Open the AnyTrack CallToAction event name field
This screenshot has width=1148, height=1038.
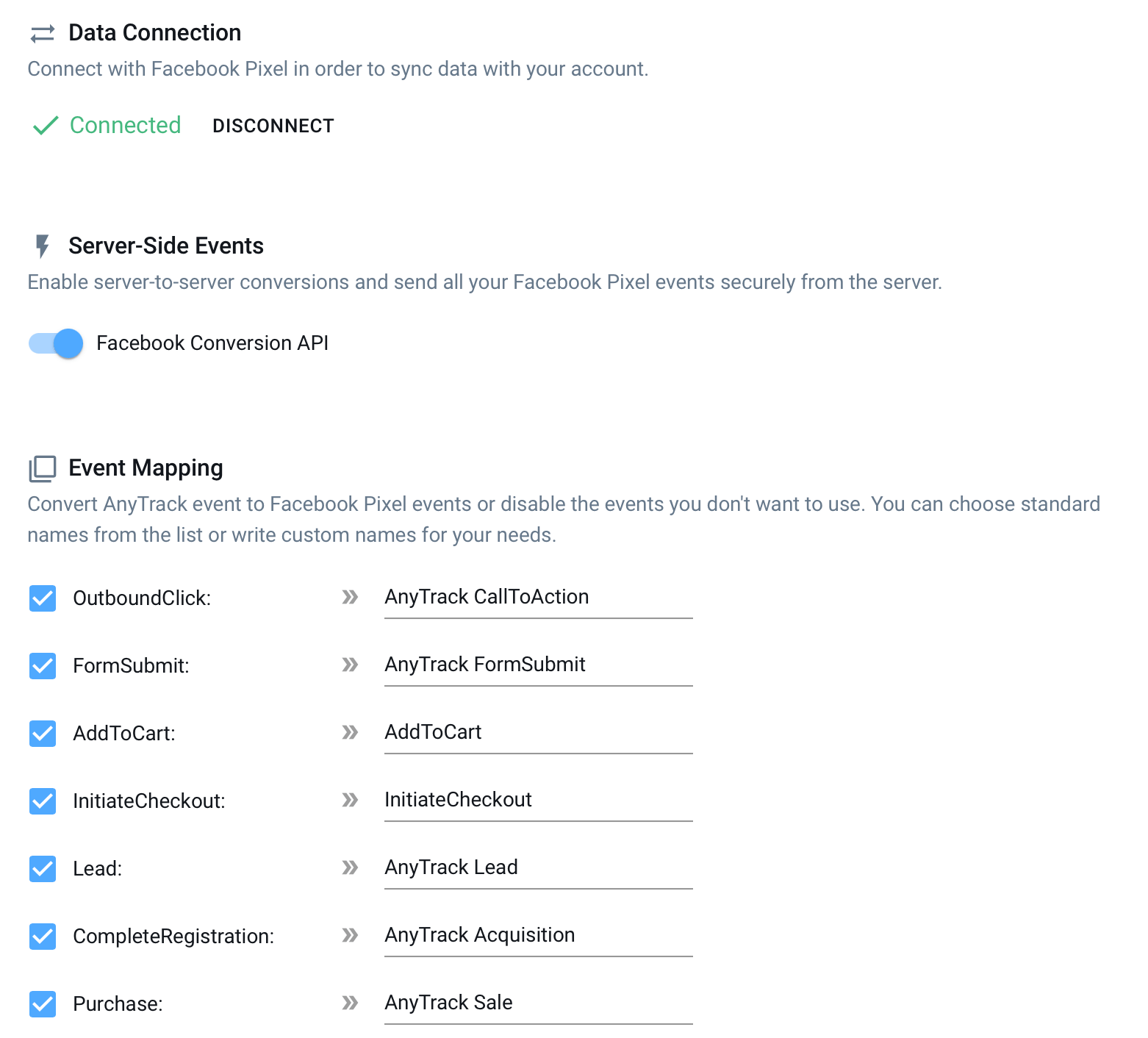(538, 598)
